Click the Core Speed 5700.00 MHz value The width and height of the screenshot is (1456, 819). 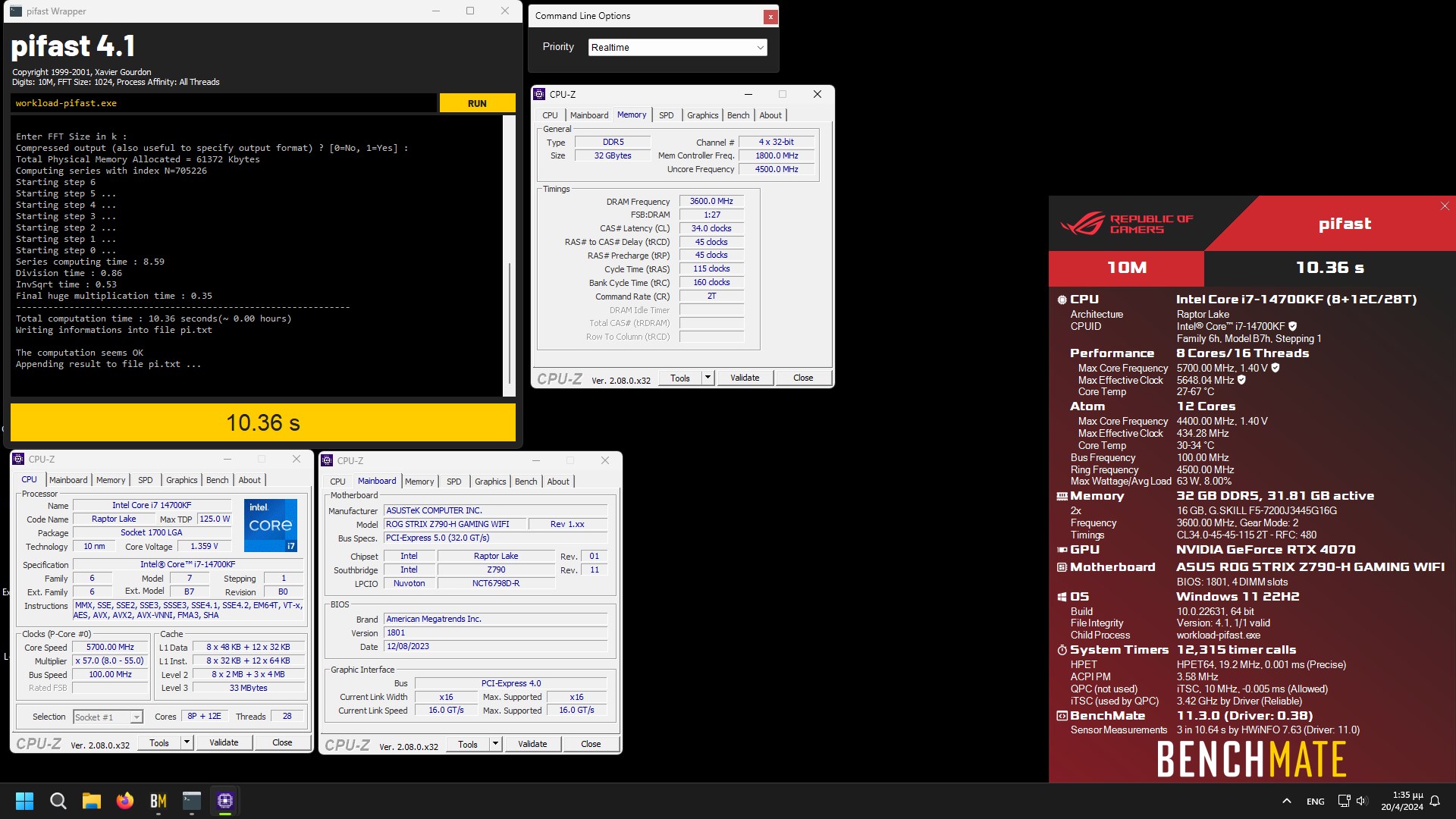tap(110, 647)
